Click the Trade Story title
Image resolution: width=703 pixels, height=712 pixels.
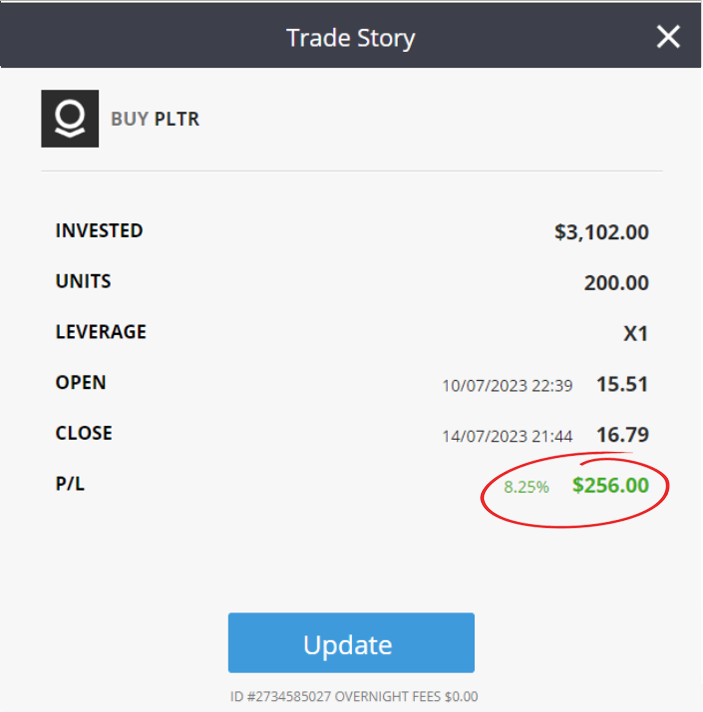click(350, 38)
